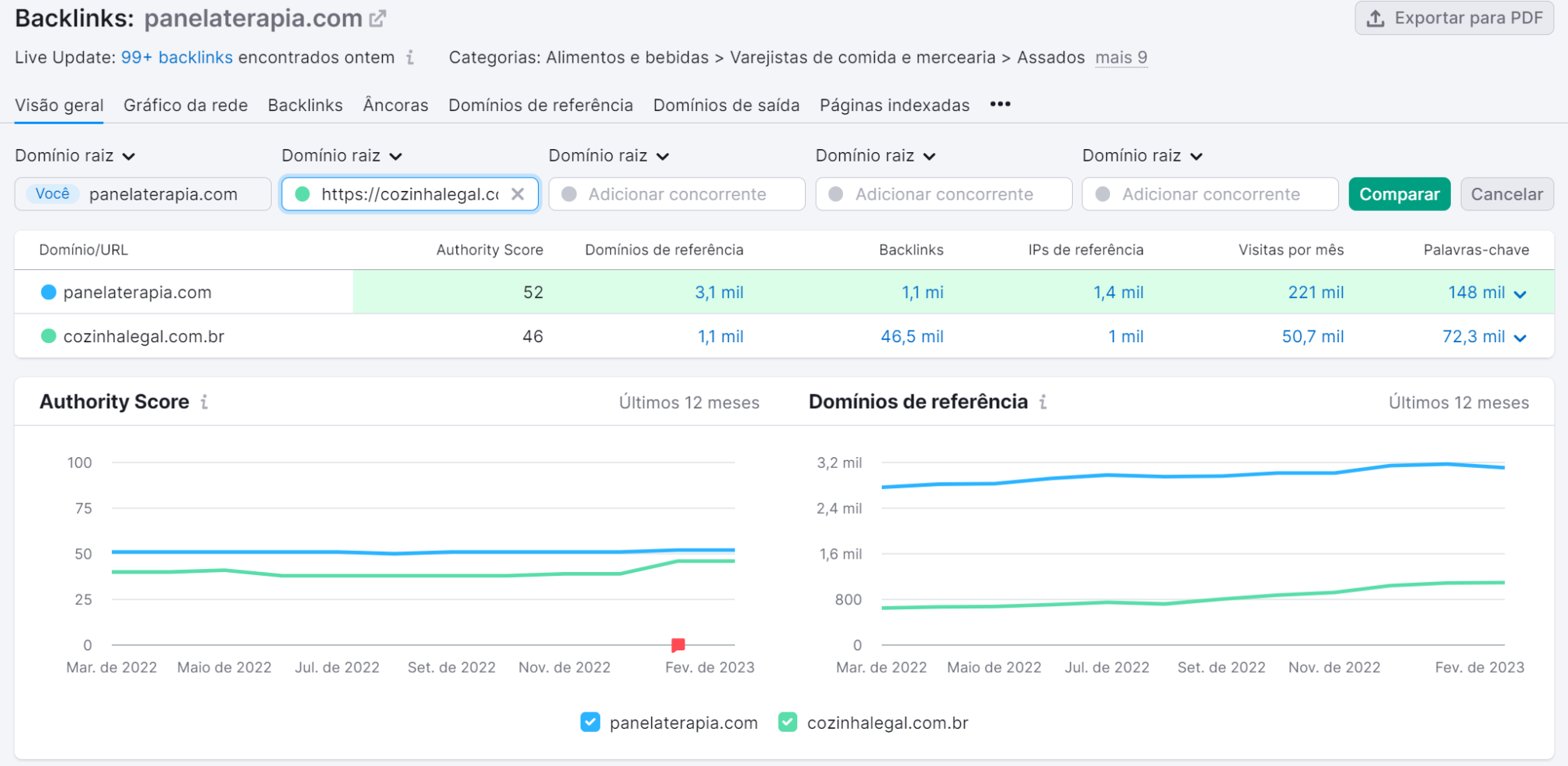This screenshot has width=1568, height=766.
Task: Click the Cancelar button
Action: [x=1507, y=194]
